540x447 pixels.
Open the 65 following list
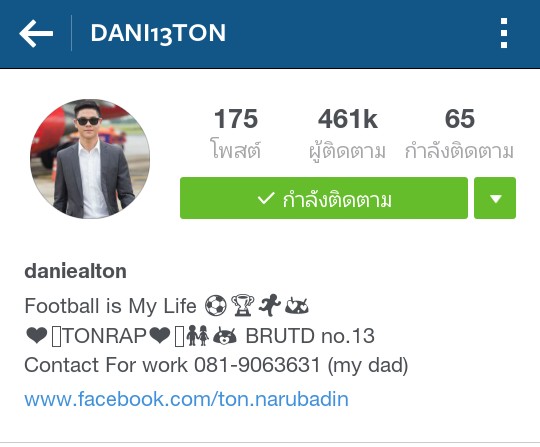(x=459, y=133)
